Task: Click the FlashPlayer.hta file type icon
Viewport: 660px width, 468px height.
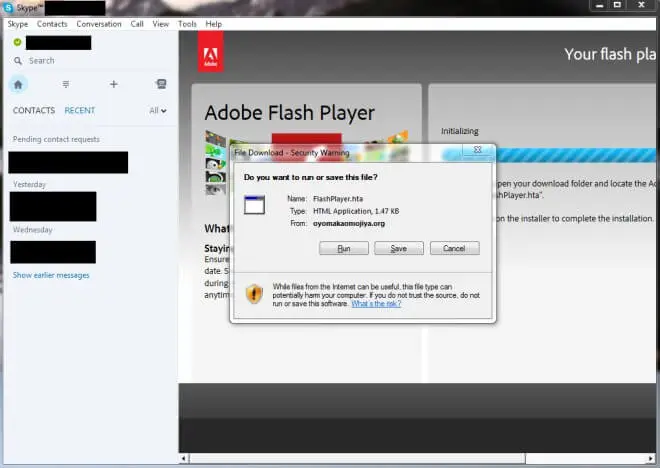Action: (255, 205)
